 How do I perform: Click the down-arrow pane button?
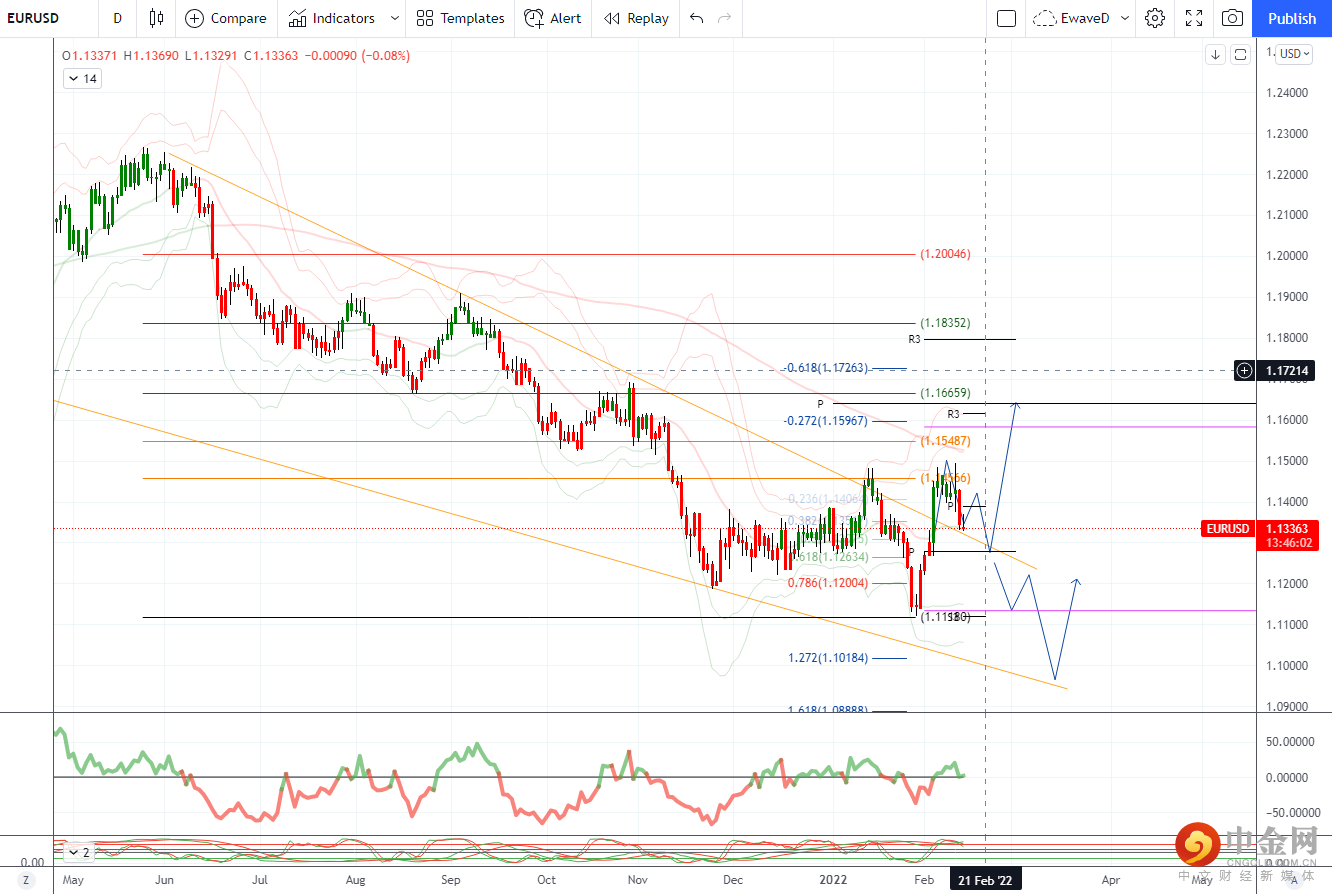click(x=1215, y=54)
